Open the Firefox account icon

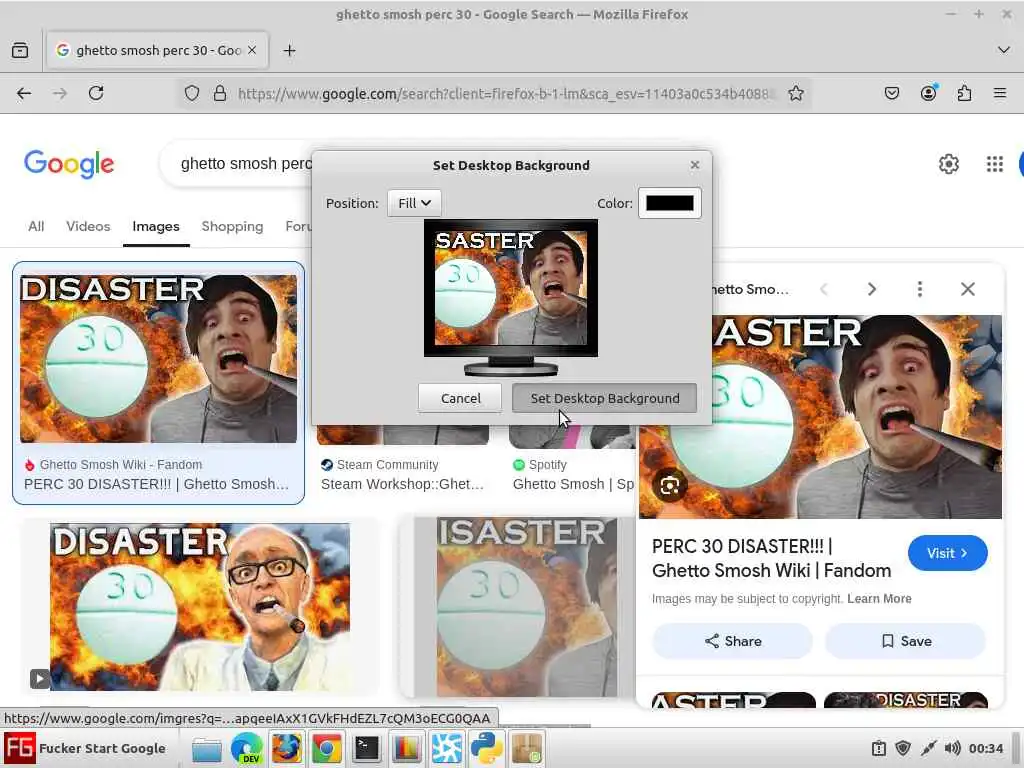coord(928,93)
